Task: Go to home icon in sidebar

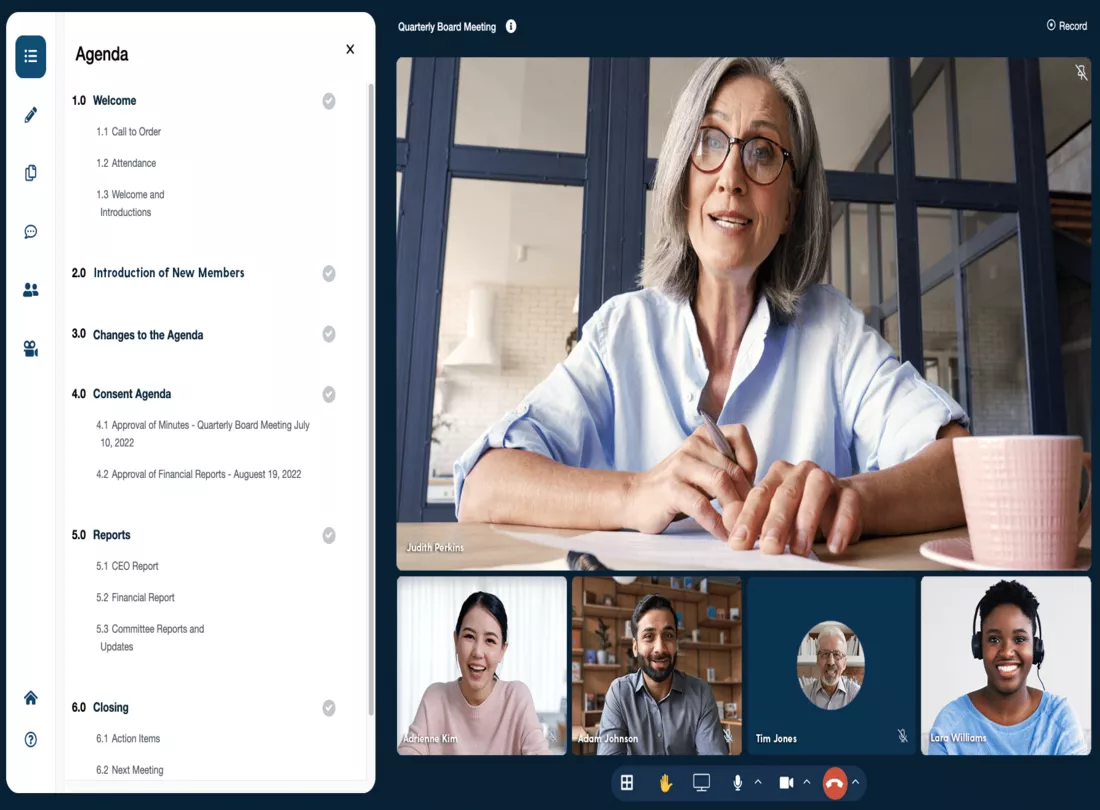Action: click(31, 697)
